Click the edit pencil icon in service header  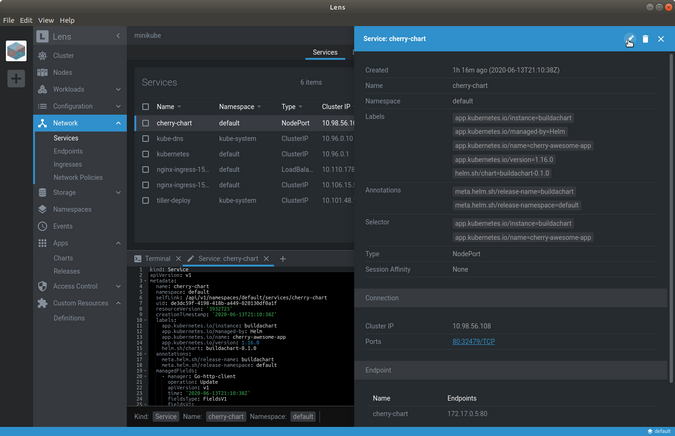tap(629, 39)
